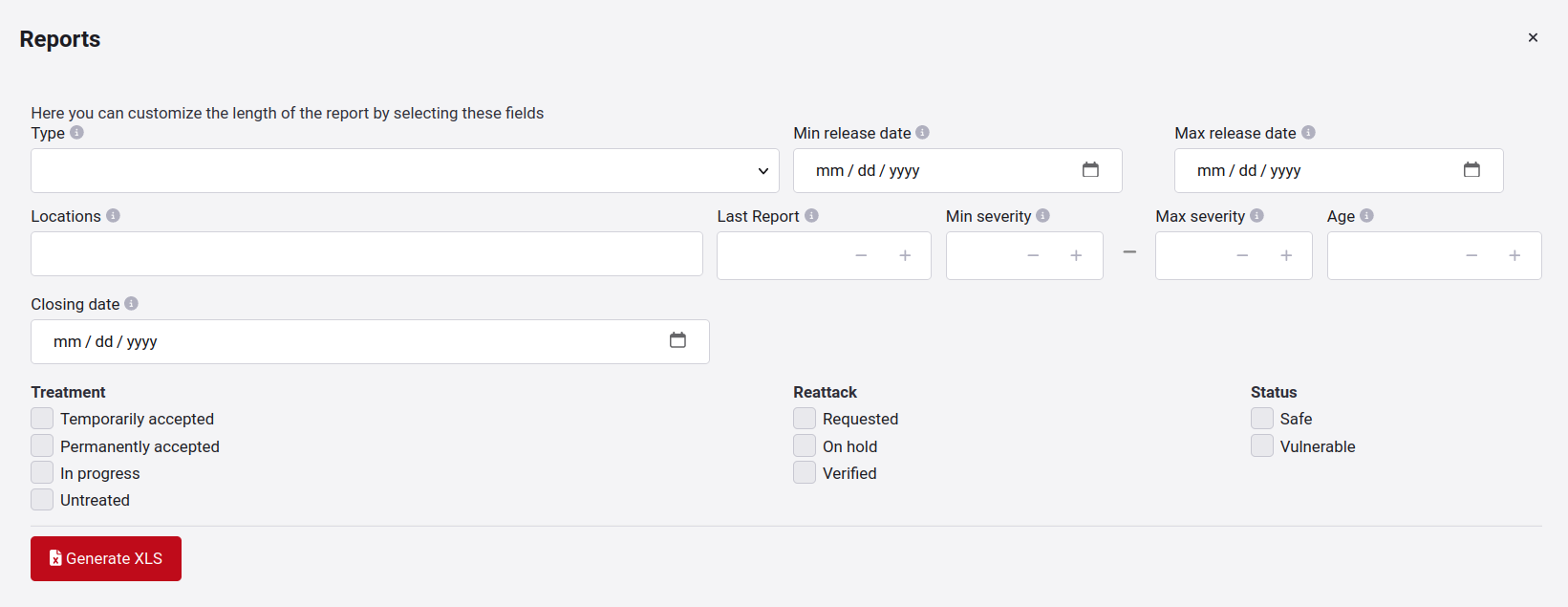Screen dimensions: 1568x607
Task: Click the info icon next to Min release date
Action: coord(922,133)
